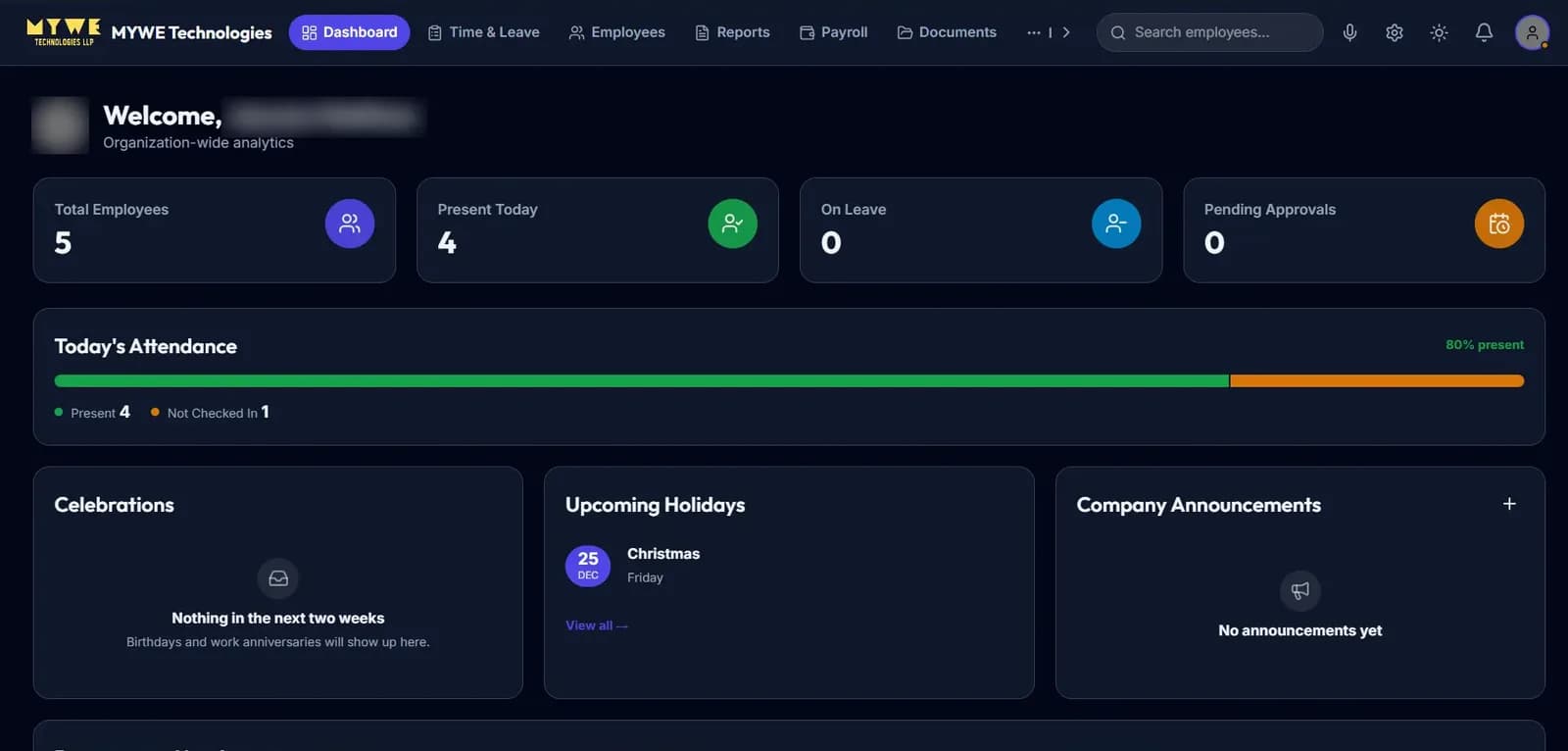
Task: Click the 25 DEC date badge
Action: (x=588, y=566)
